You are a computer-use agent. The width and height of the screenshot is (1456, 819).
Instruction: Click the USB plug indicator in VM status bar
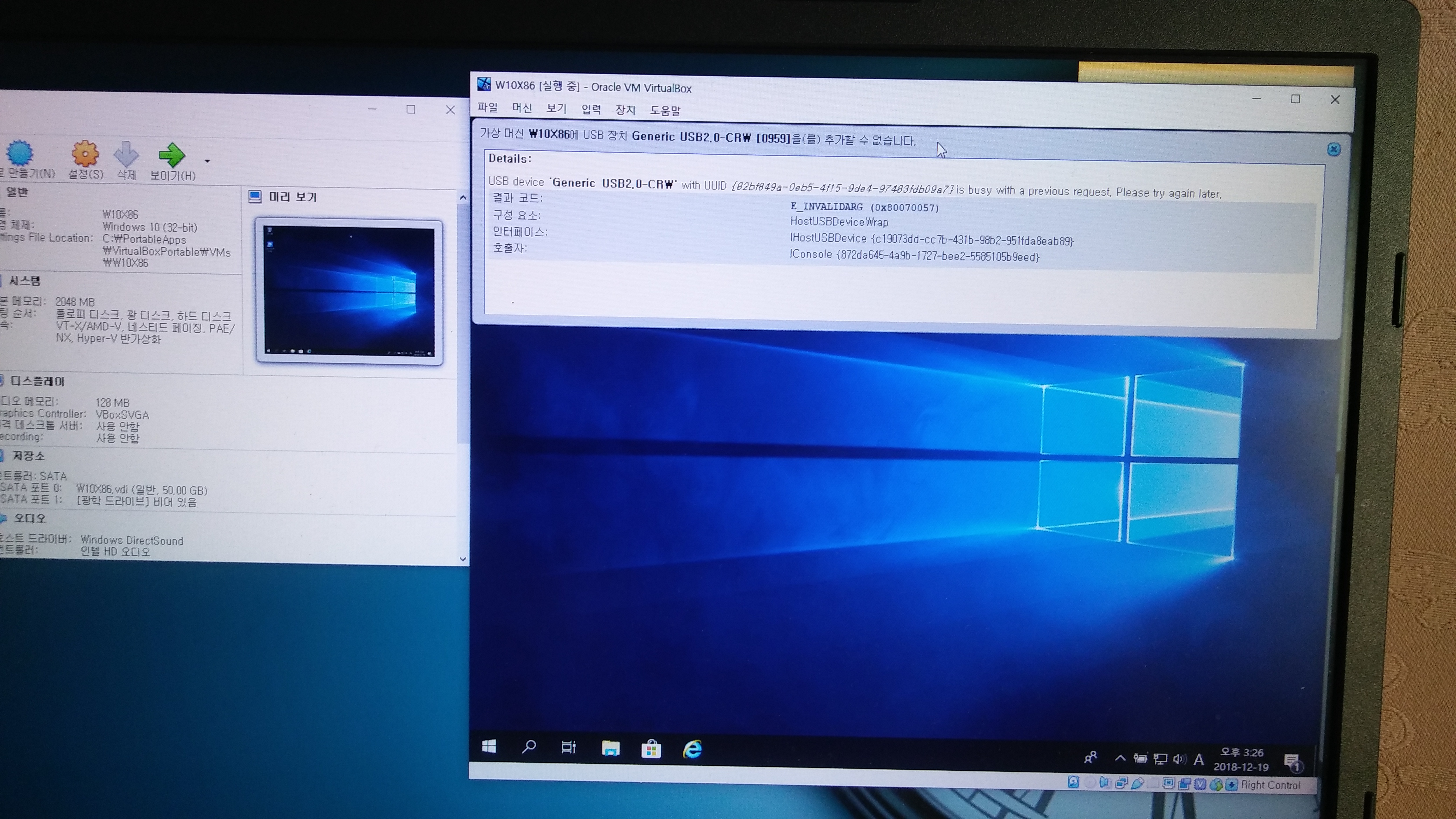[x=1138, y=784]
